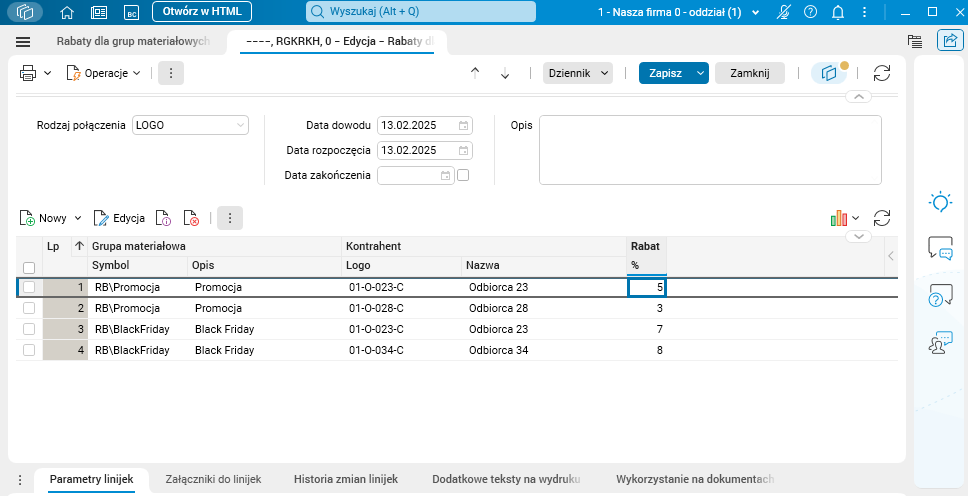The width and height of the screenshot is (968, 496).
Task: Select the RGKRKH Edycja tab
Action: (337, 42)
